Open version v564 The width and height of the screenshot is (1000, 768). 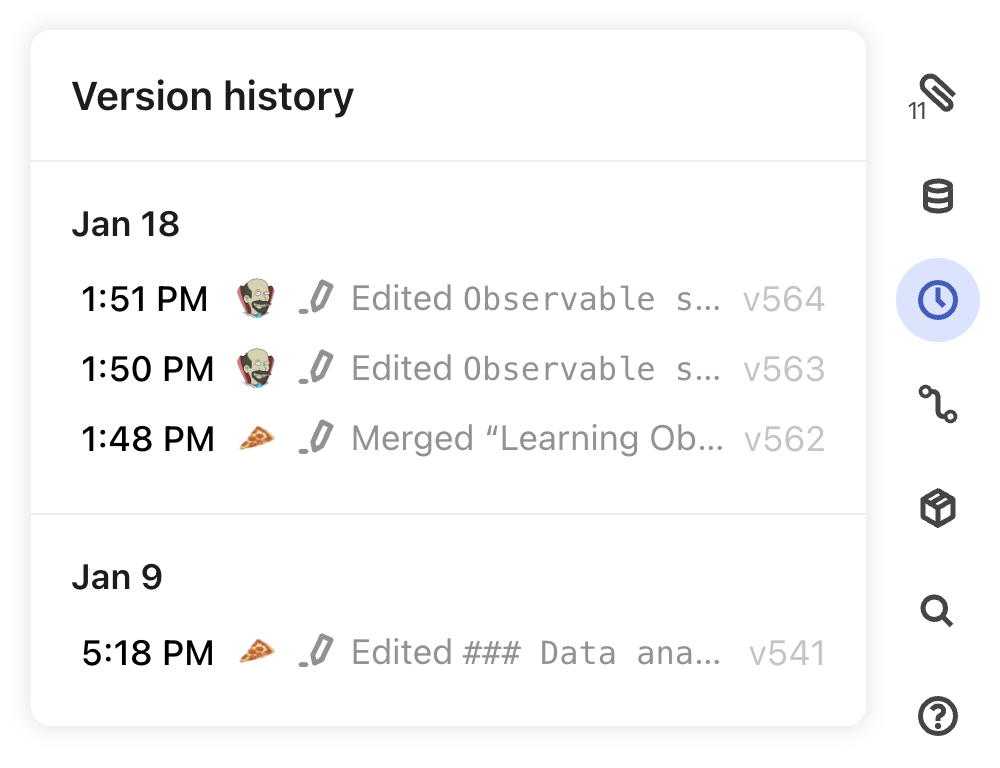tap(784, 298)
